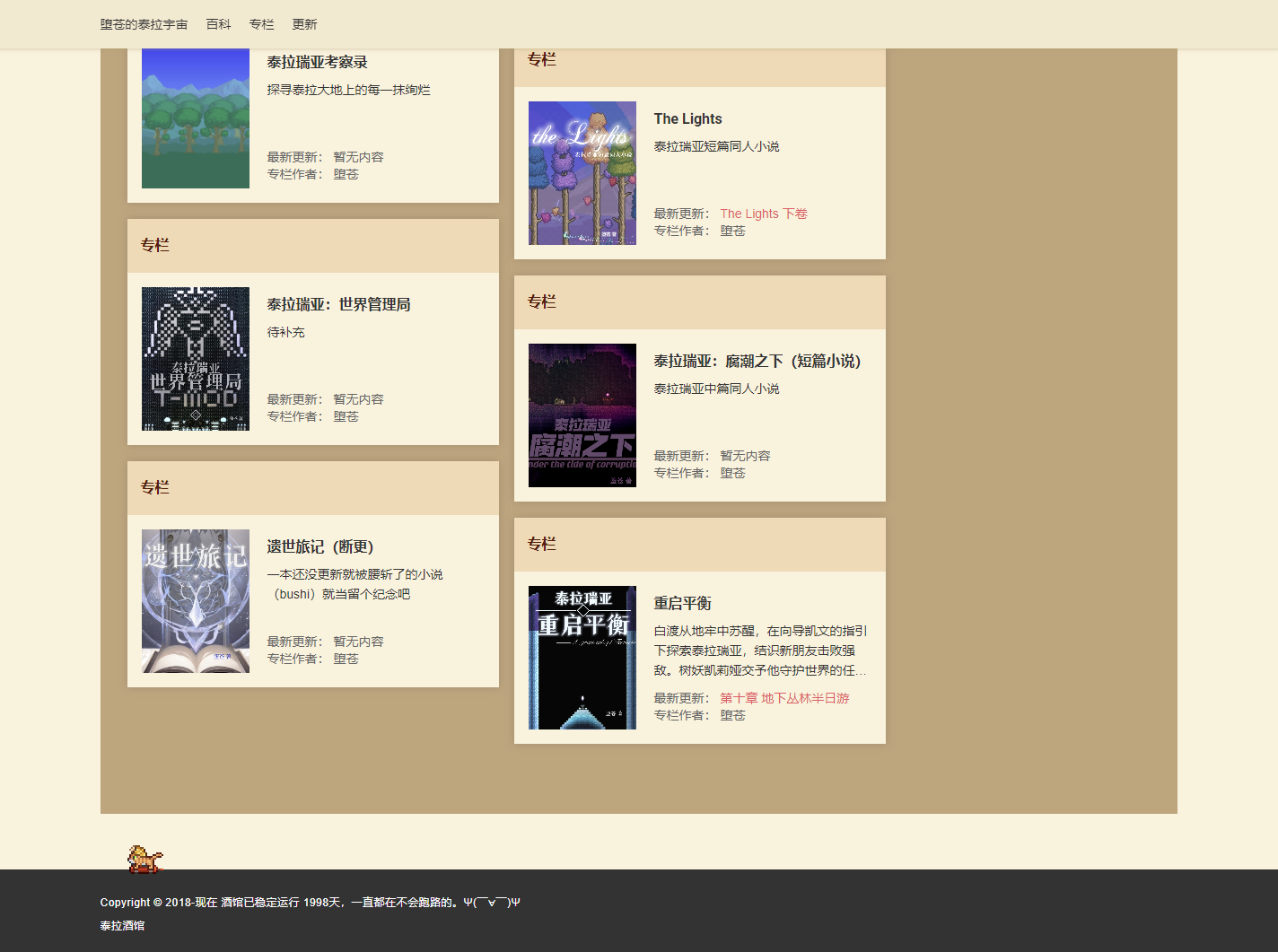Click the 泰拉瑞亚考察录 forest cover image
The image size is (1278, 952).
click(x=195, y=118)
